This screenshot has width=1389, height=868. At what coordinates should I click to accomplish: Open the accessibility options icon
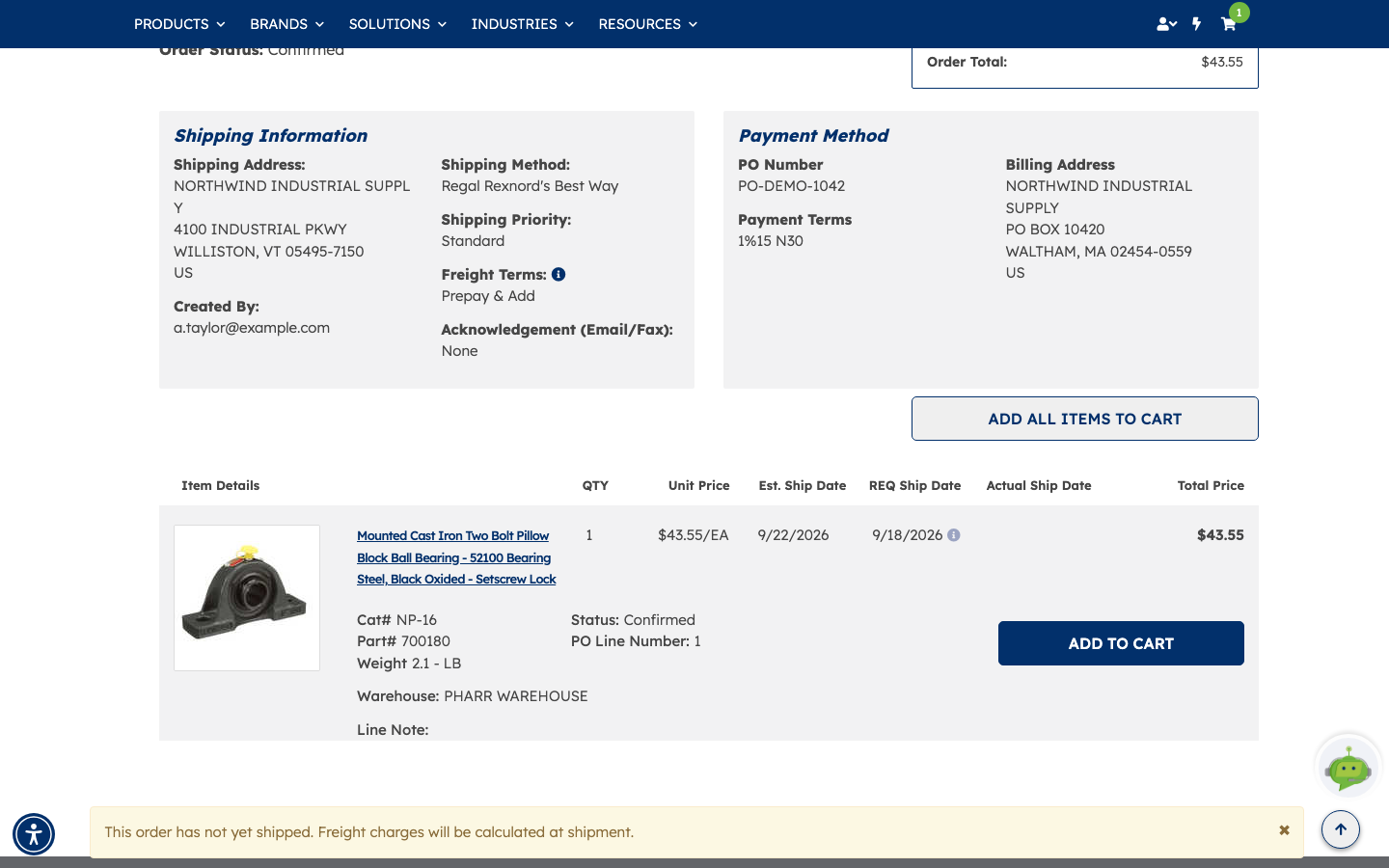coord(34,834)
